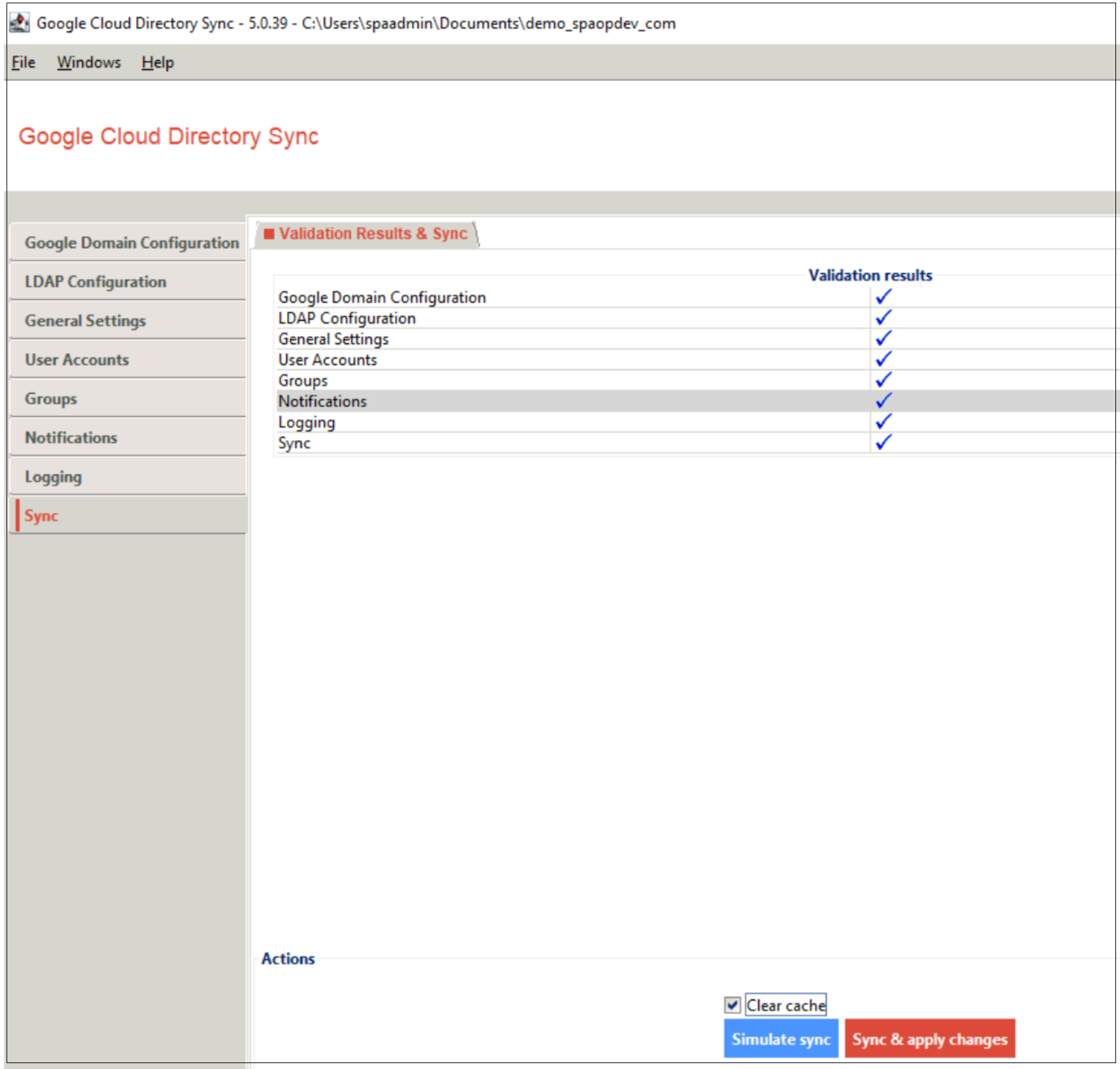Switch to Google Domain Configuration in sidebar
The image size is (1120, 1069).
tap(131, 243)
